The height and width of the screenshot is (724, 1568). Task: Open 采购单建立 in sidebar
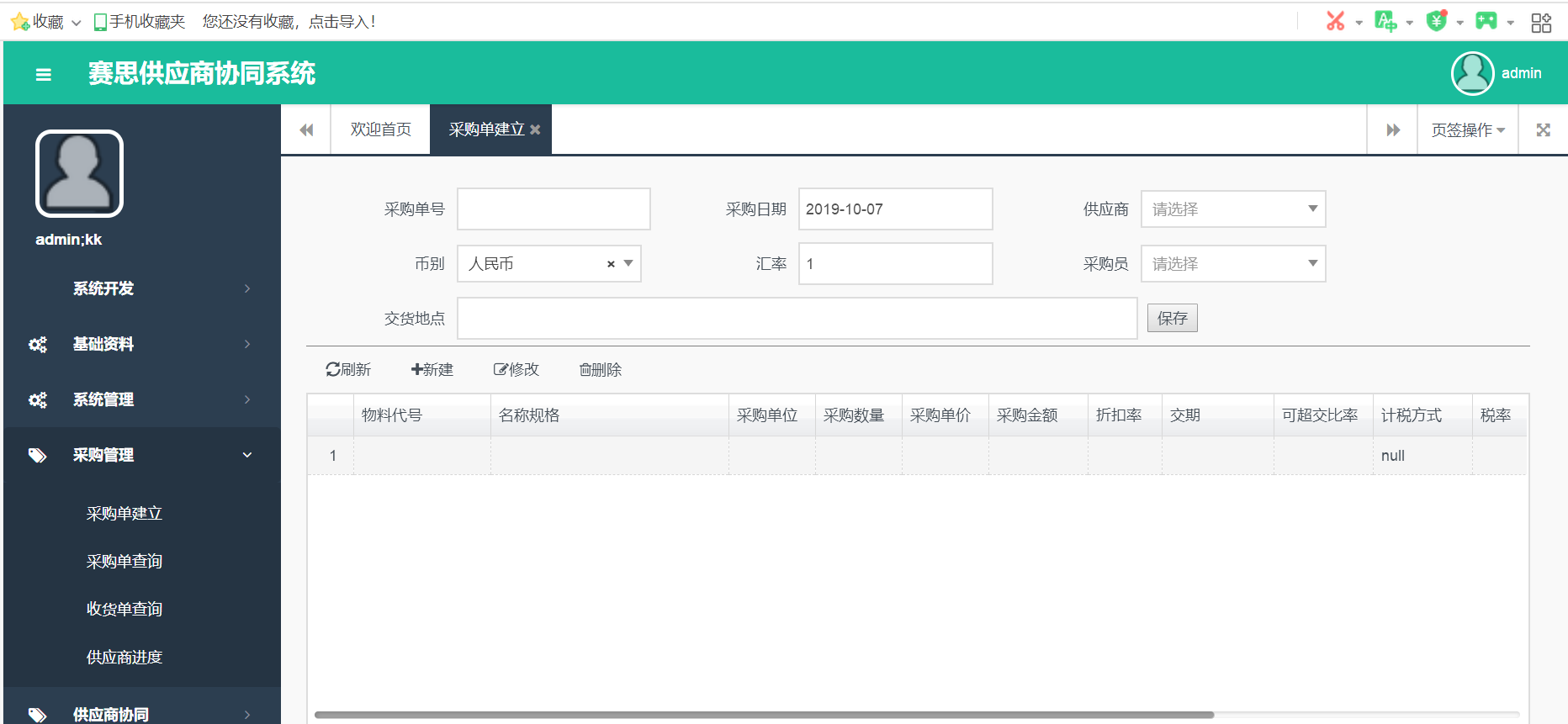[124, 513]
